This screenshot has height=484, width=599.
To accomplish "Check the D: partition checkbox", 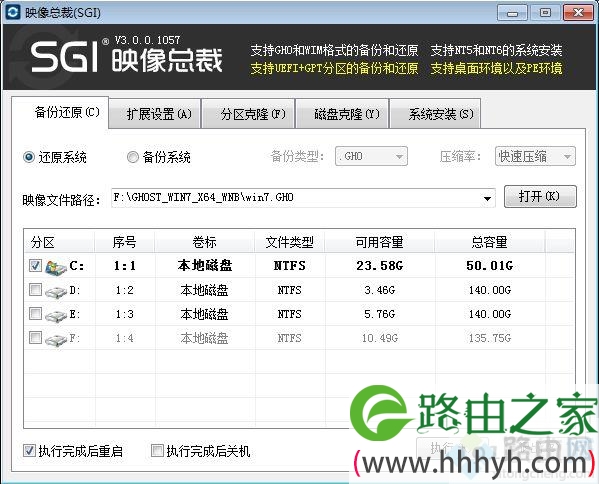I will [36, 290].
